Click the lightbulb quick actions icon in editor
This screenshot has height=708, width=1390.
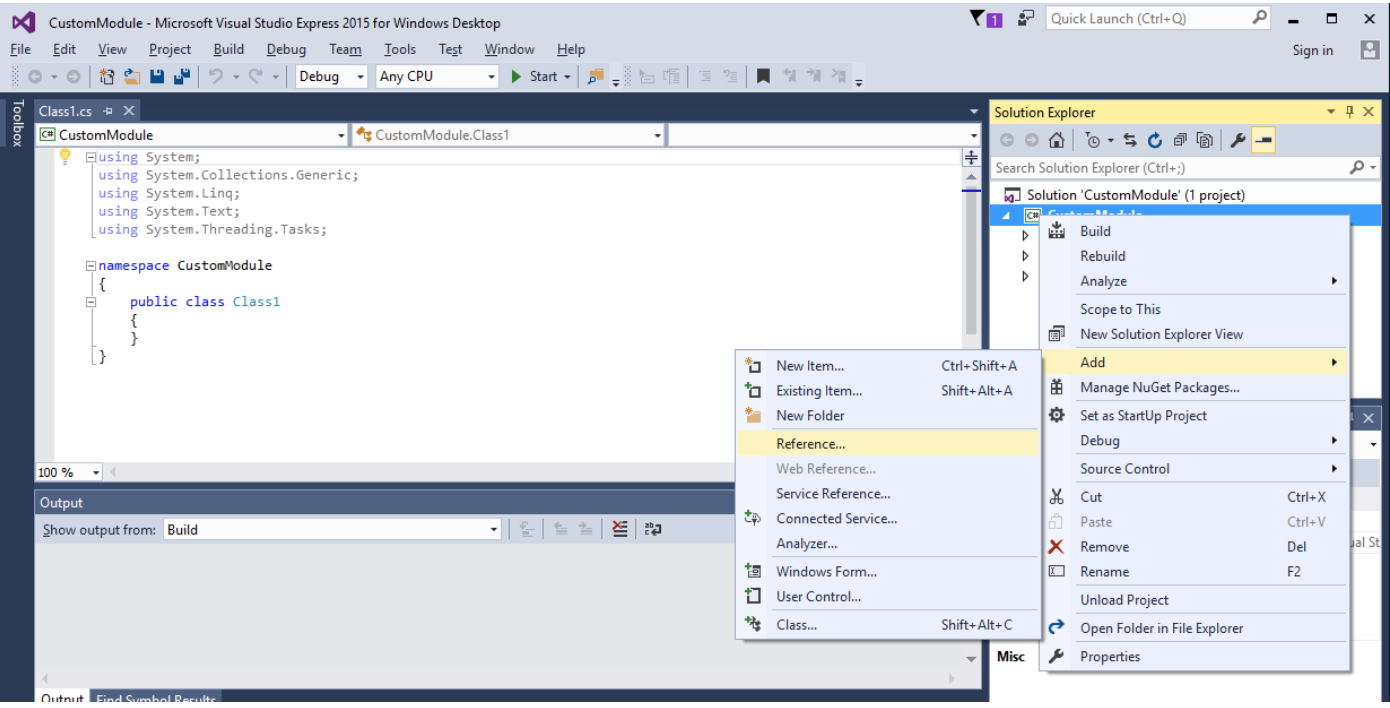click(65, 157)
